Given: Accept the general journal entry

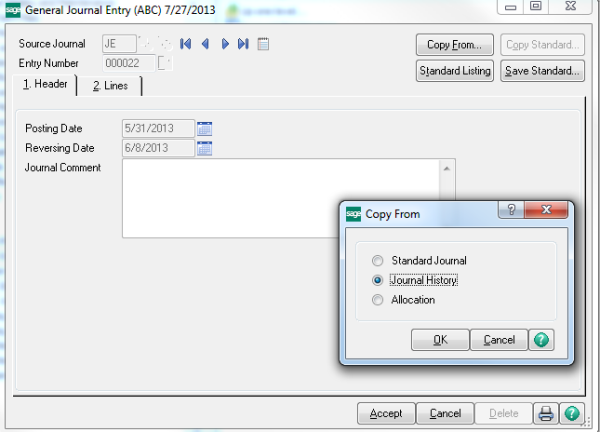Looking at the screenshot, I should (x=386, y=413).
